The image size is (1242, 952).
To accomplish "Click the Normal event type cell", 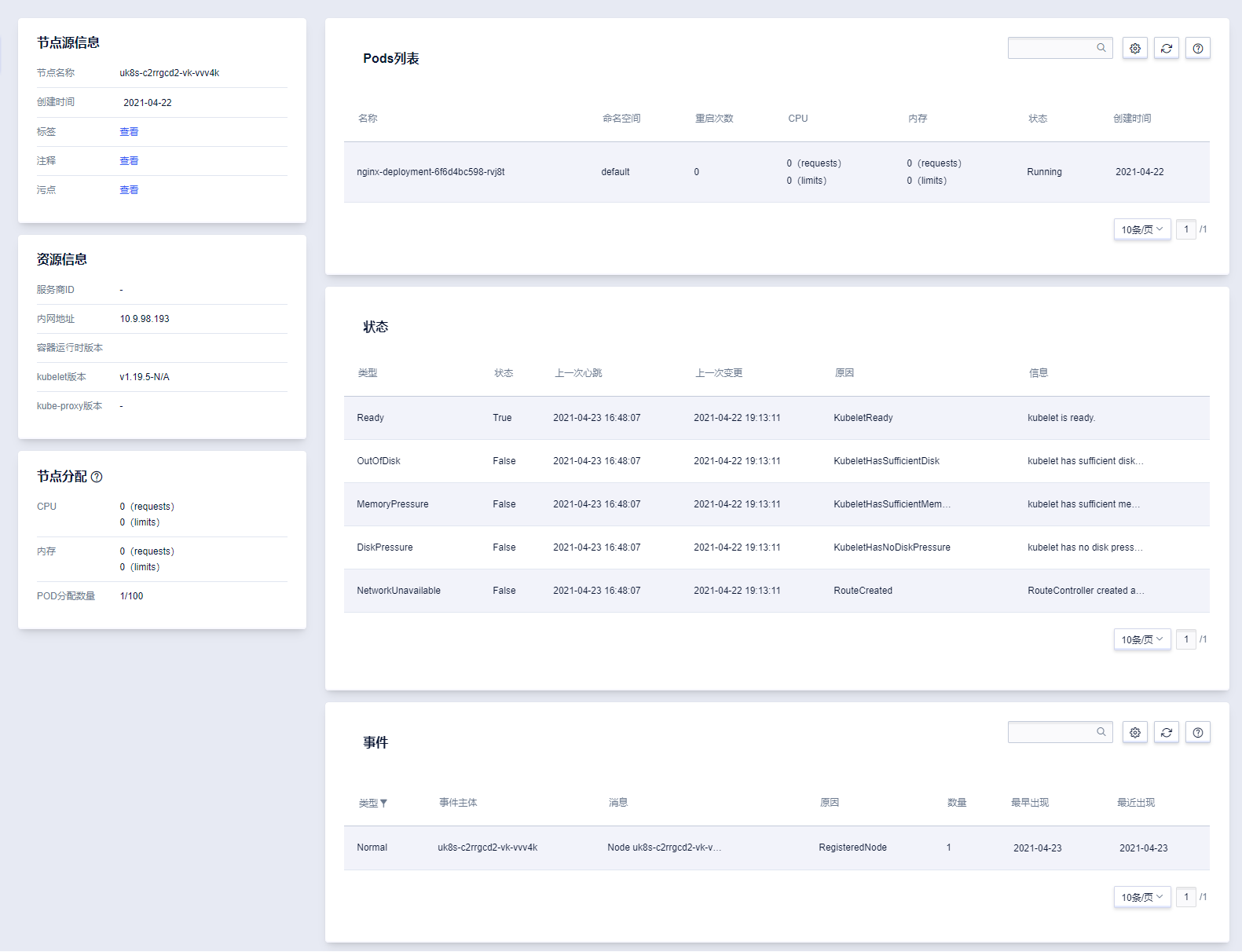I will pyautogui.click(x=372, y=848).
